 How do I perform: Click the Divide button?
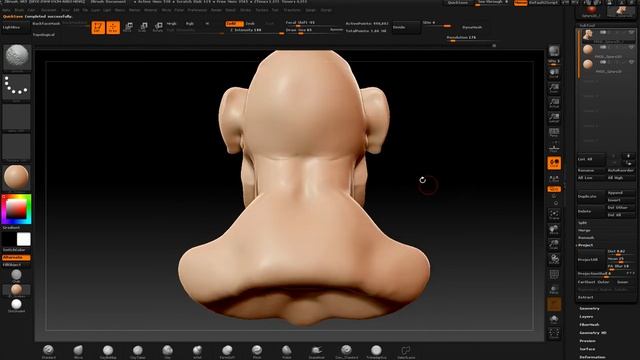[x=406, y=27]
